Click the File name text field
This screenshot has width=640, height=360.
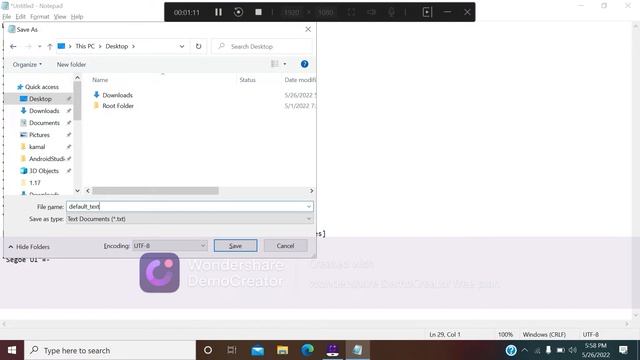pos(186,207)
